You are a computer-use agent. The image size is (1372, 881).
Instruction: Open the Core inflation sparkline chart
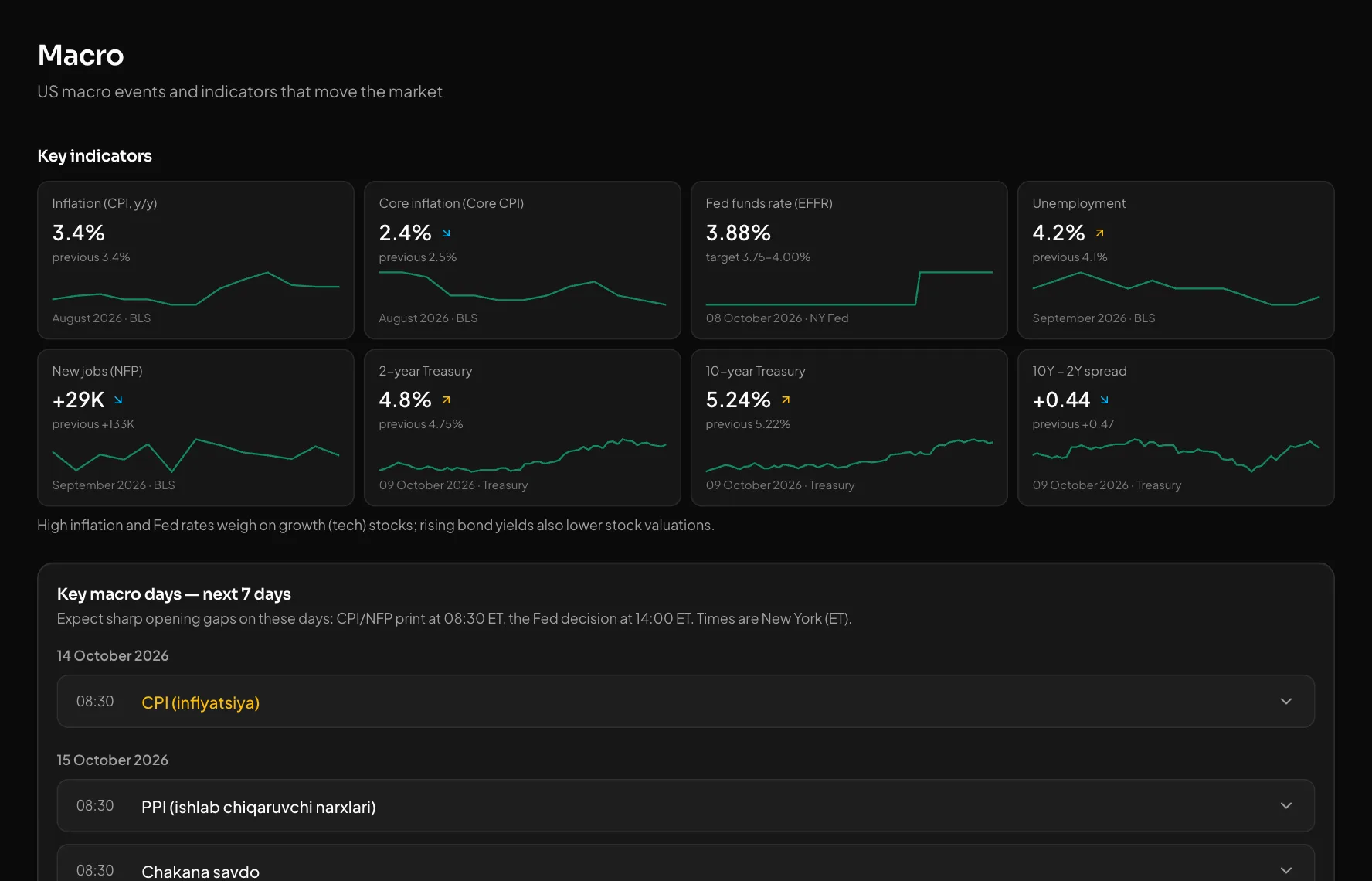pyautogui.click(x=522, y=289)
